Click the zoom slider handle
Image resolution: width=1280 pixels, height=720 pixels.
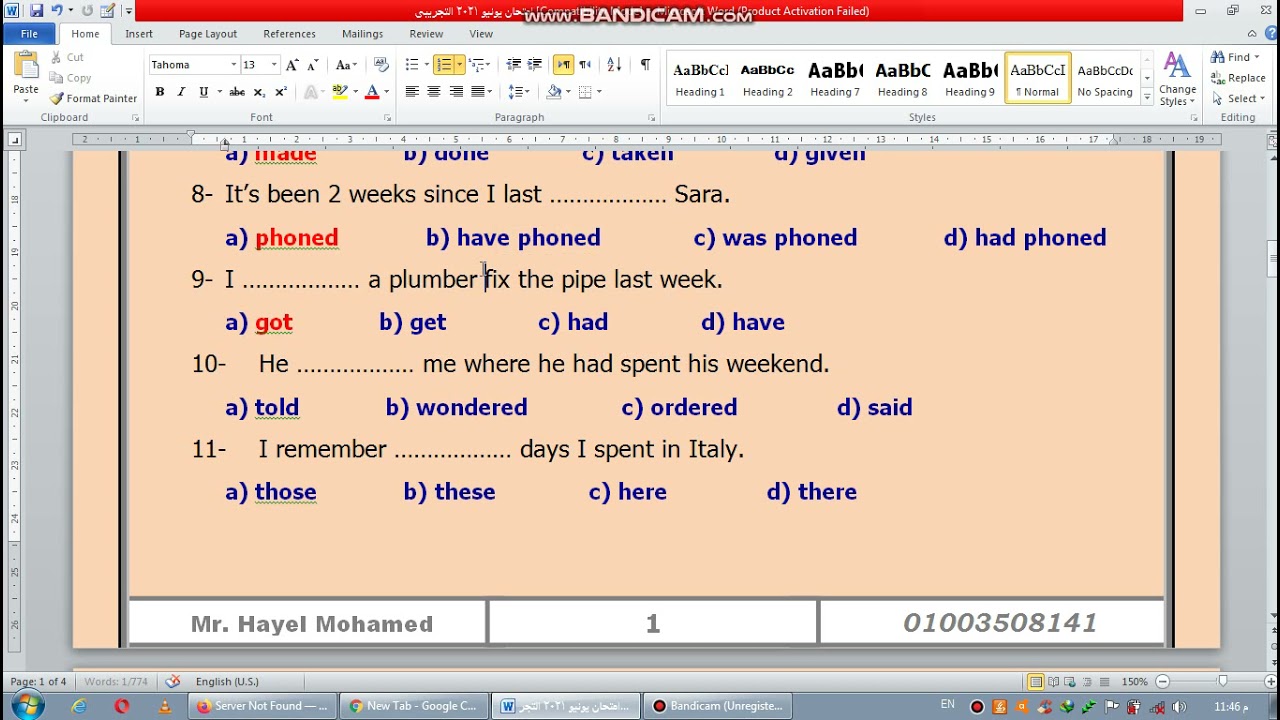click(1222, 682)
